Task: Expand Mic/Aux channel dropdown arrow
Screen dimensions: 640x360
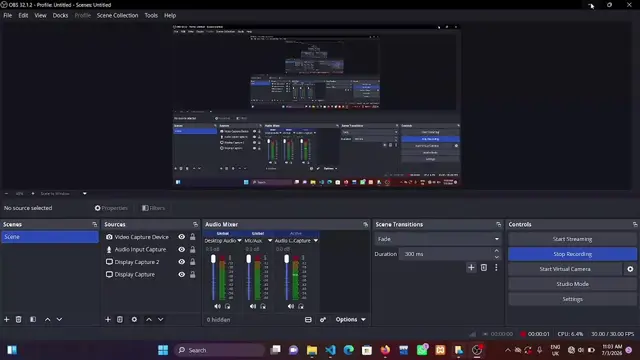Action: (x=270, y=241)
